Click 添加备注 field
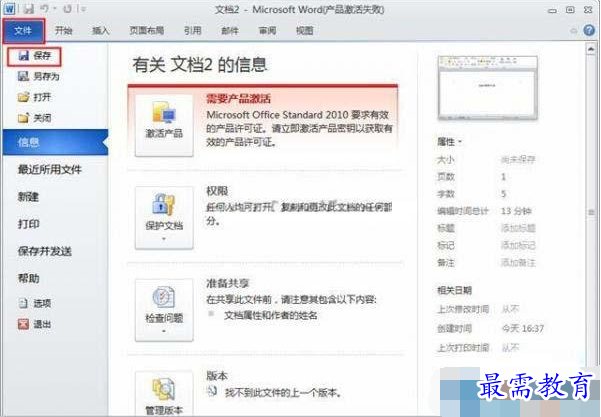Screen dimensions: 601x417 [x=518, y=263]
